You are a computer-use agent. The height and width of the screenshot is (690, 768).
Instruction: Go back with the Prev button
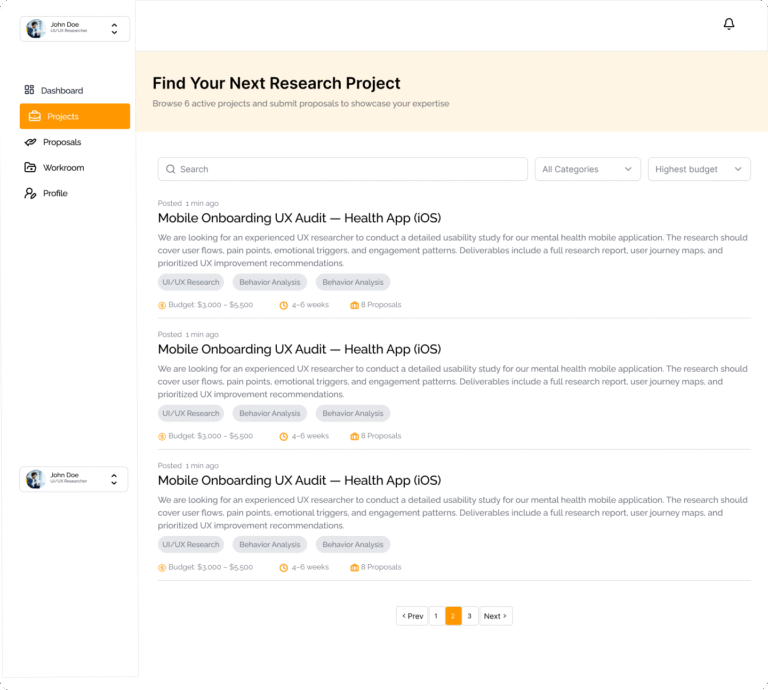coord(412,616)
